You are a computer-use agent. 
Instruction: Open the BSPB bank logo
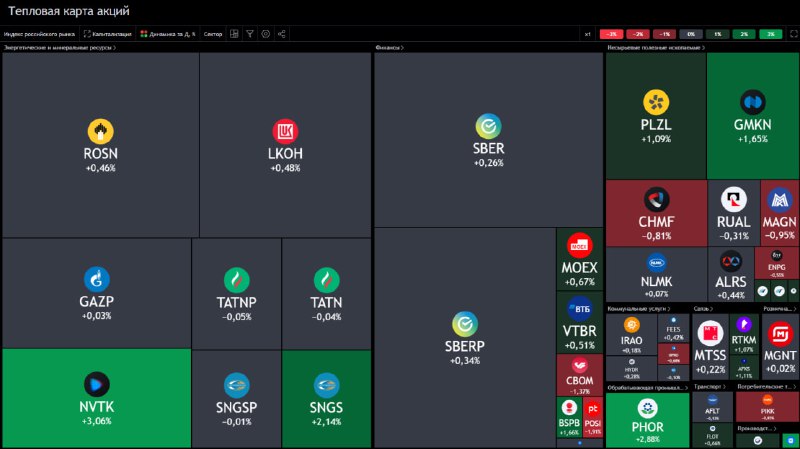click(x=569, y=408)
